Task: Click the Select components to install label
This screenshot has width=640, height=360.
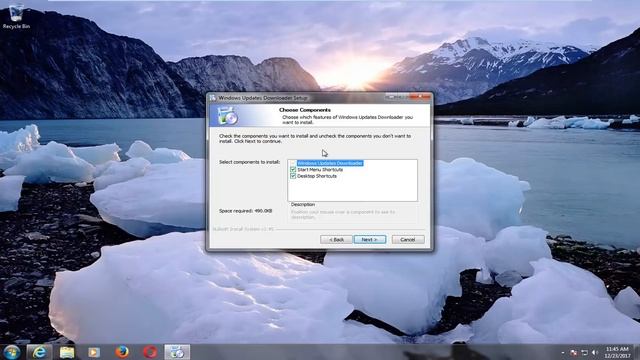Action: pos(249,162)
